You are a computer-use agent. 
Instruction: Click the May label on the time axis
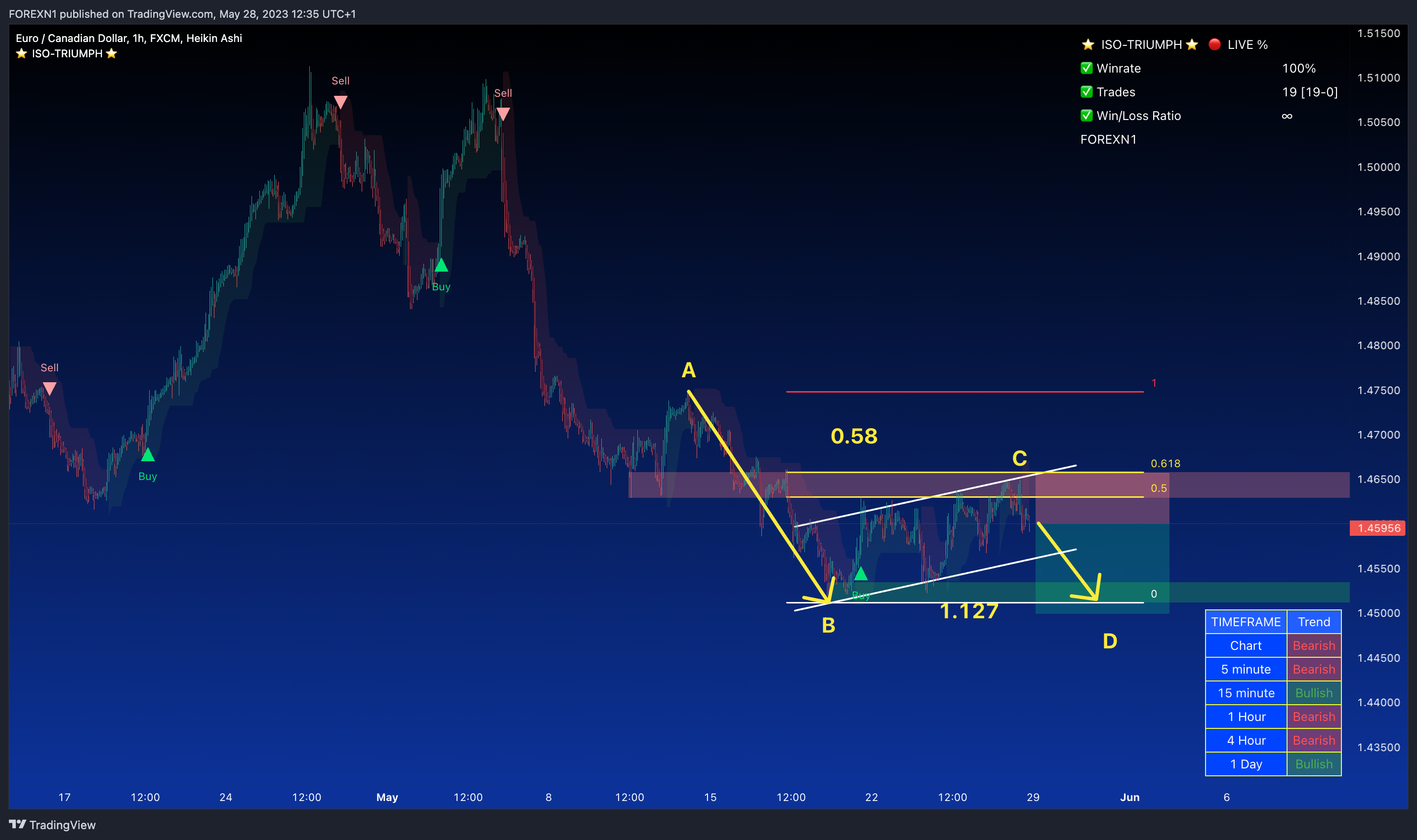click(x=387, y=797)
